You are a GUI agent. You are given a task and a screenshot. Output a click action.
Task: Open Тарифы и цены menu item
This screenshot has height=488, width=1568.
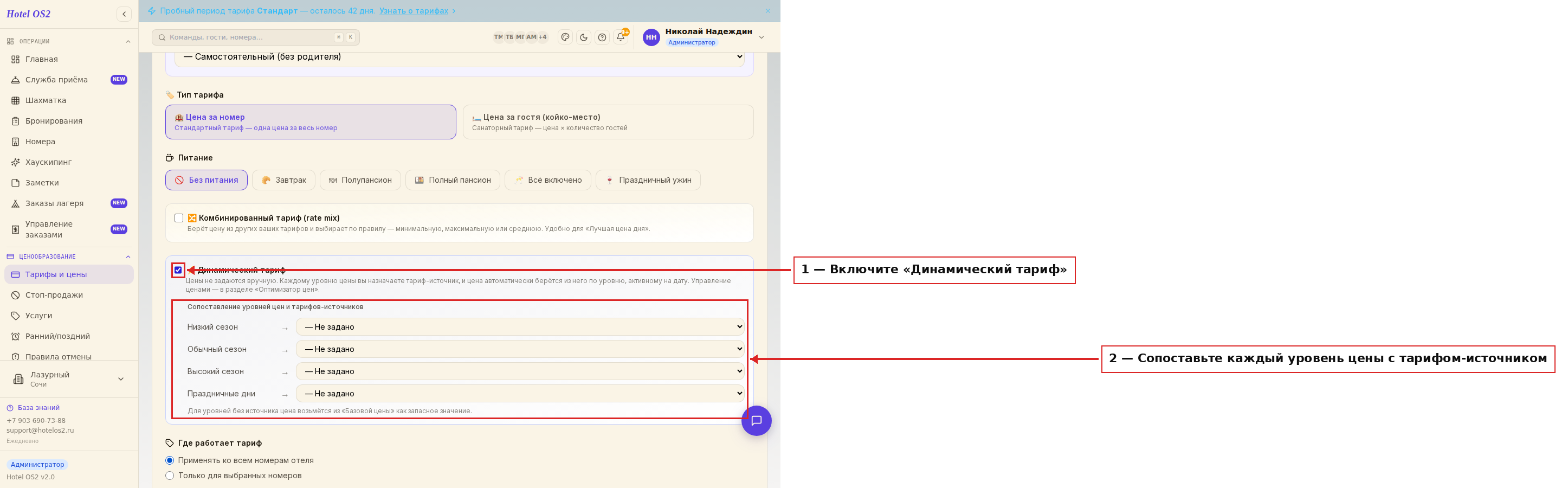(x=69, y=275)
